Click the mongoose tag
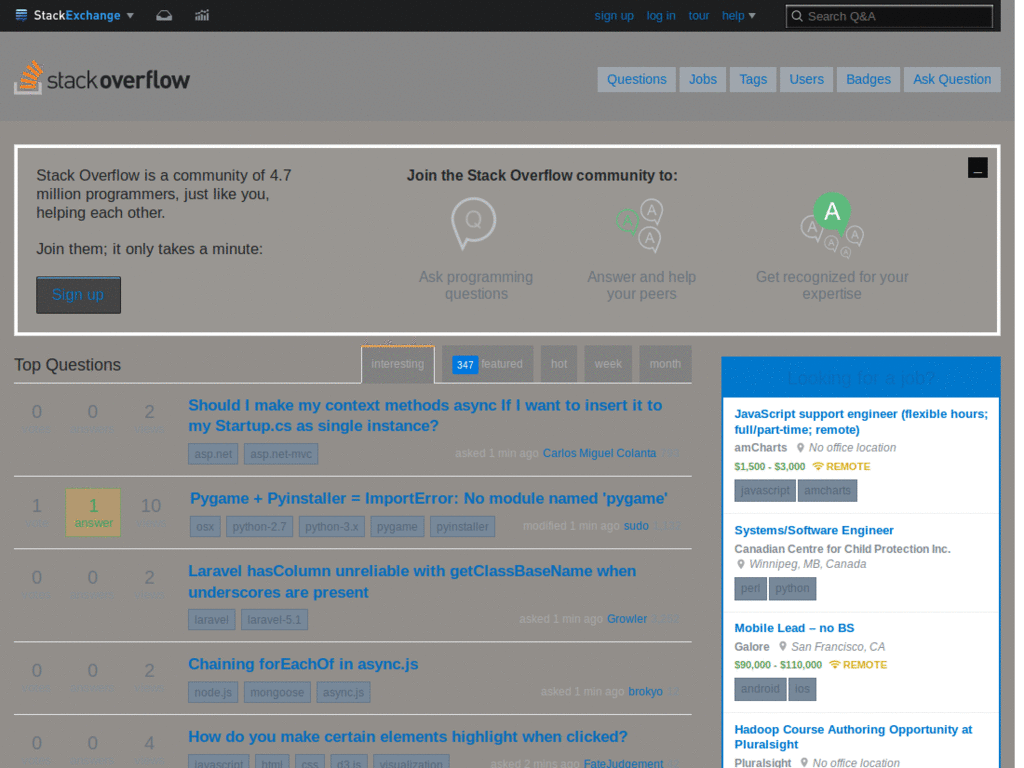Screen dimensions: 1024x768 (x=277, y=692)
